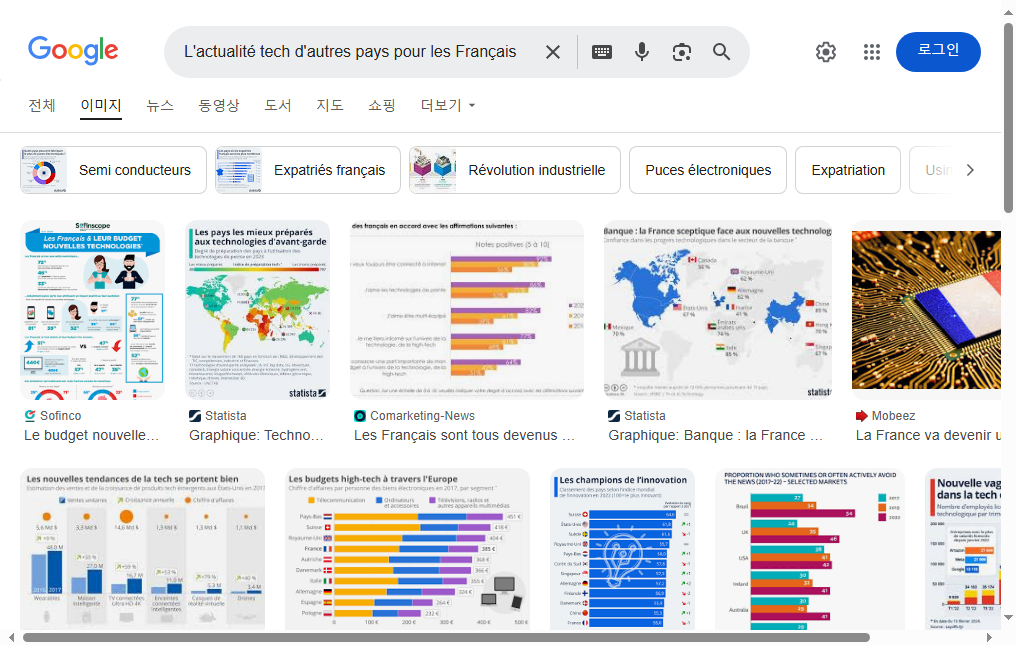
Task: Open Nouvelle vague dans la tech image
Action: tap(964, 549)
